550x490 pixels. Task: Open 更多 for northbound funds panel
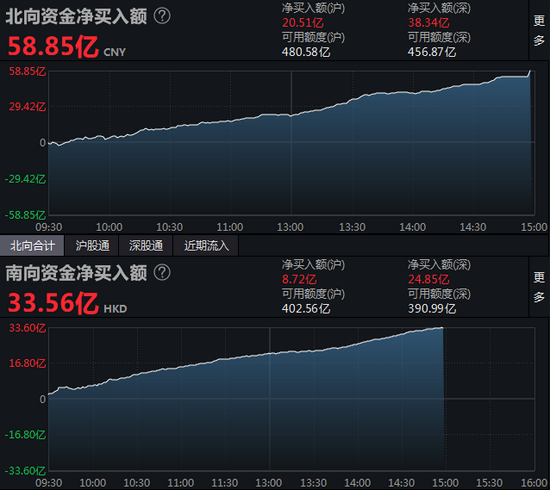click(x=539, y=31)
